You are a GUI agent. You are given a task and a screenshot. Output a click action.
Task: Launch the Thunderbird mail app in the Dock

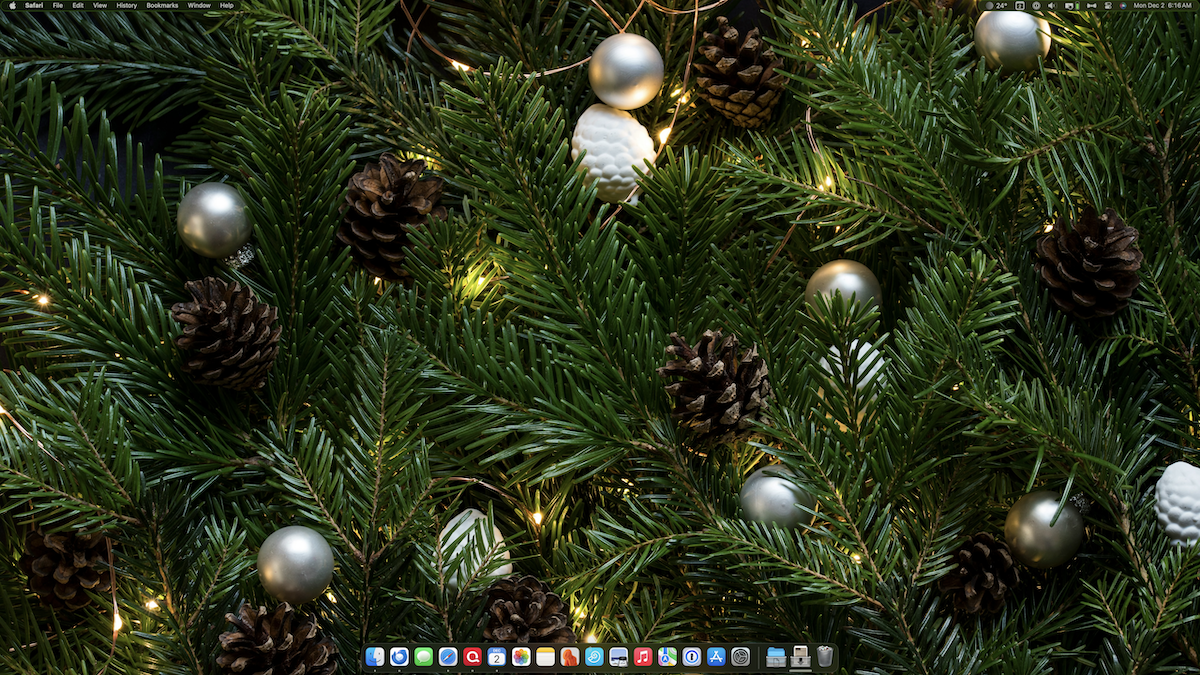pyautogui.click(x=399, y=657)
